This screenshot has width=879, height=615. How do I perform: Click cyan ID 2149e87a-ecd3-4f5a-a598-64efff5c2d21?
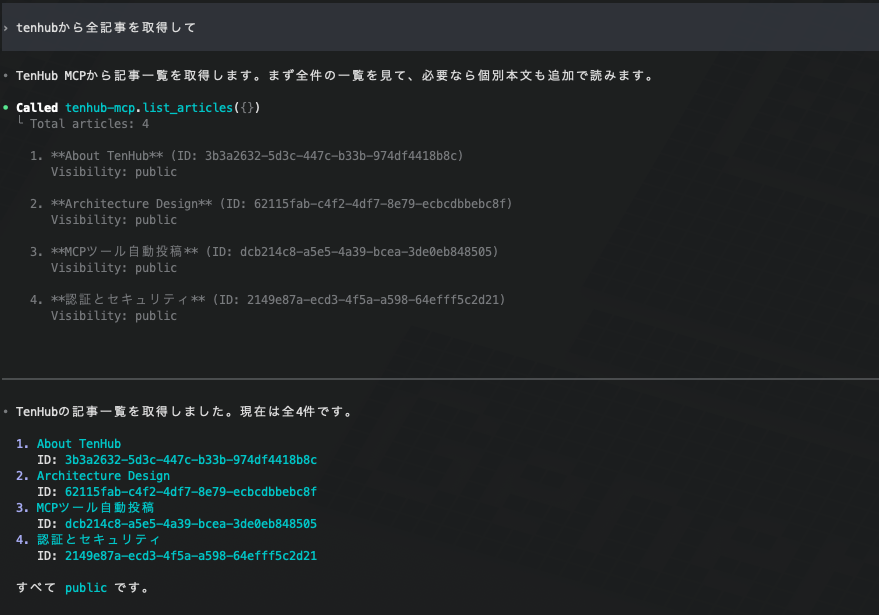click(x=191, y=556)
